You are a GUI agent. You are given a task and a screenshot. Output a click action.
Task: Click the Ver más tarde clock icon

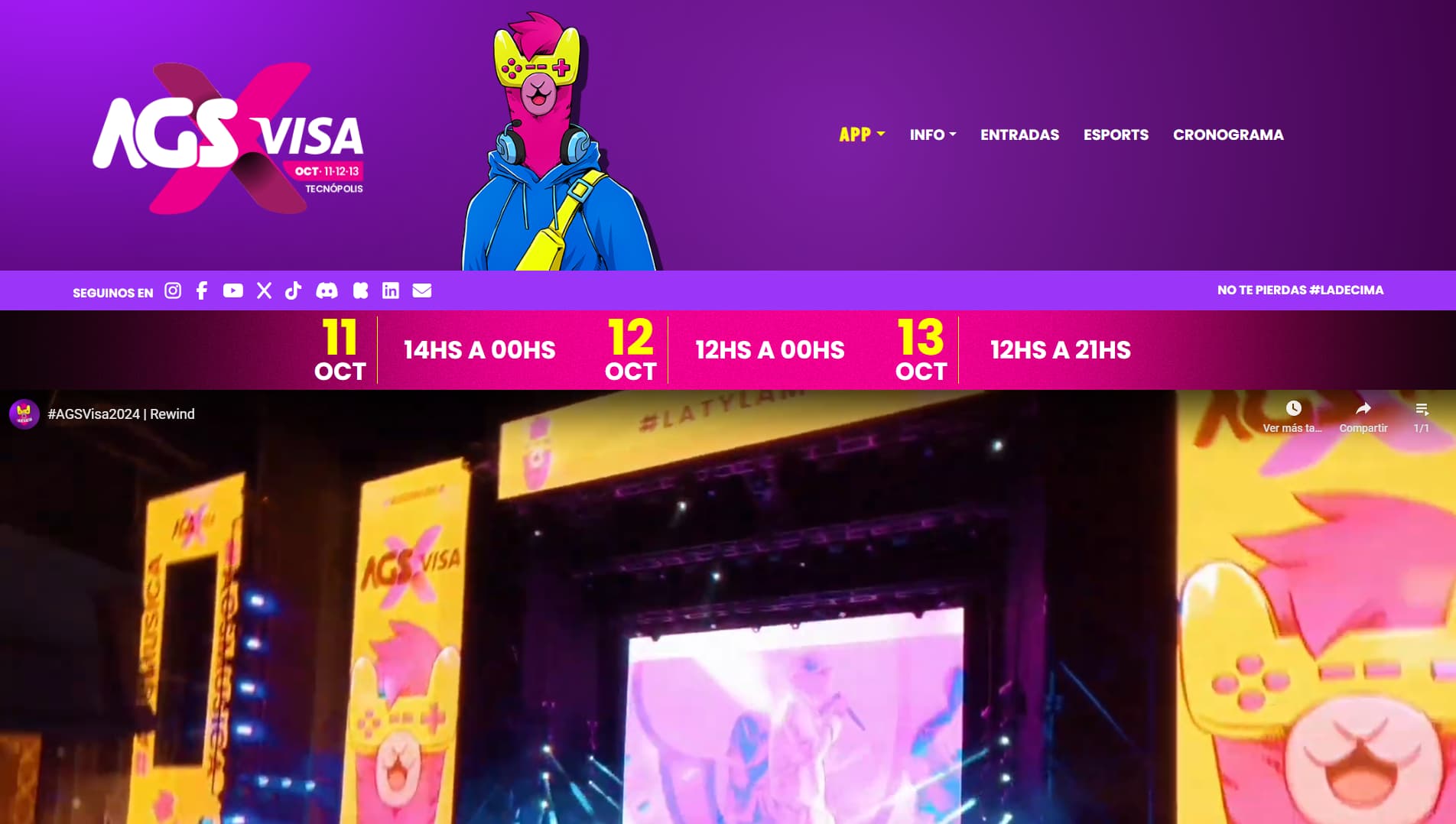click(x=1293, y=408)
